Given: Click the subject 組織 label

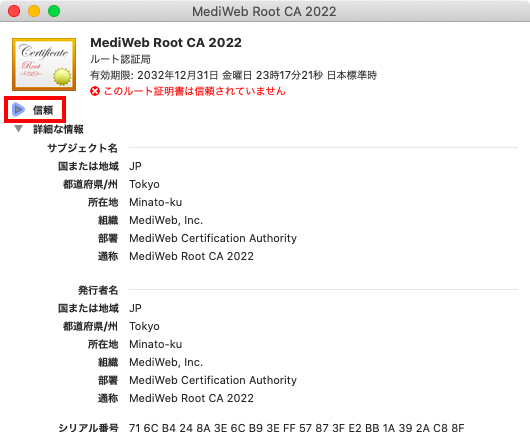Looking at the screenshot, I should click(x=108, y=220).
